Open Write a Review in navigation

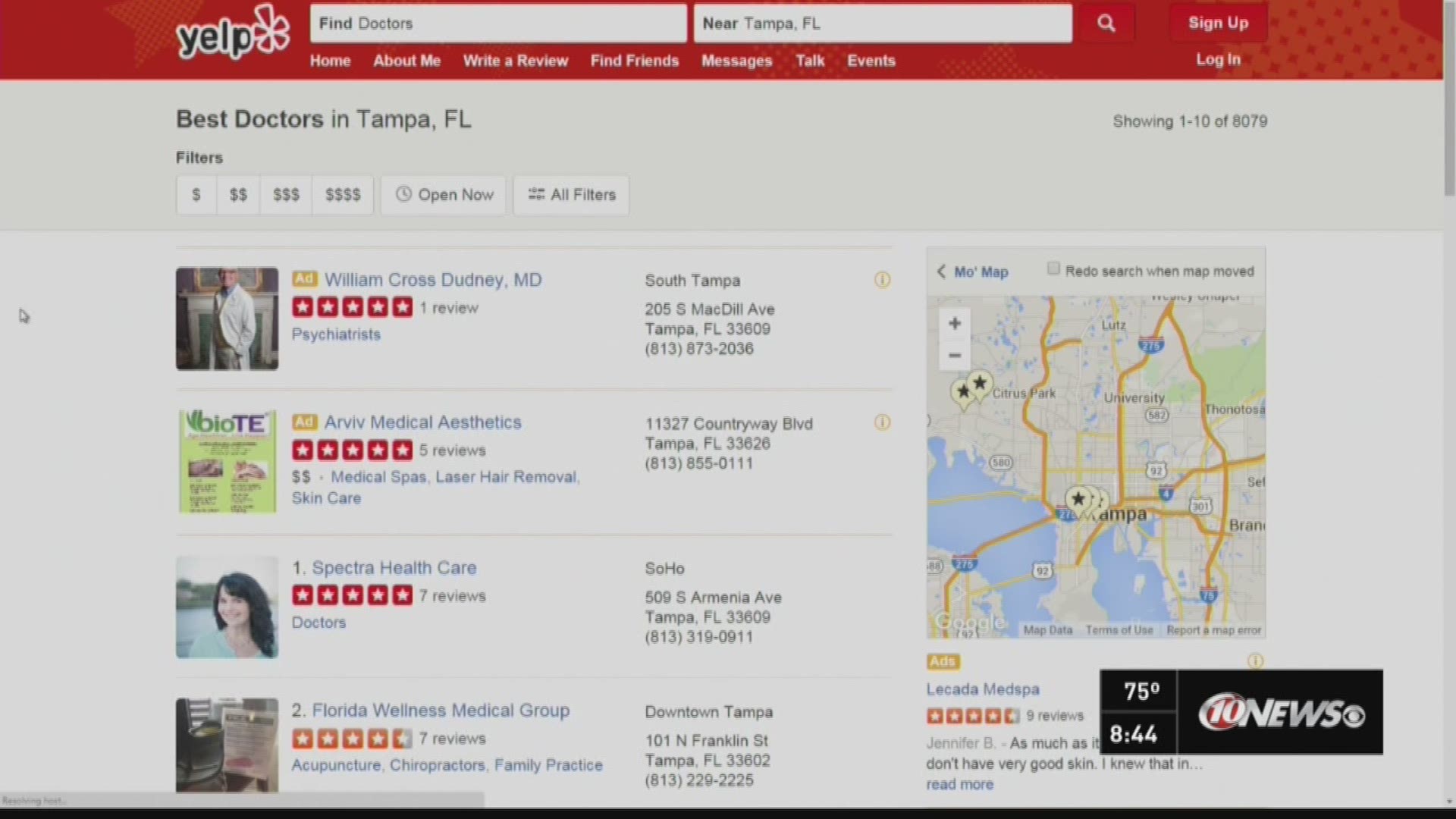tap(515, 61)
